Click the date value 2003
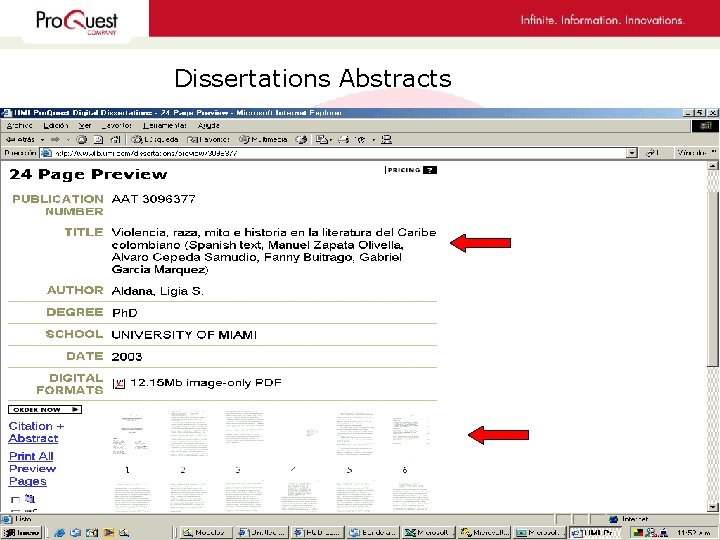 click(127, 357)
